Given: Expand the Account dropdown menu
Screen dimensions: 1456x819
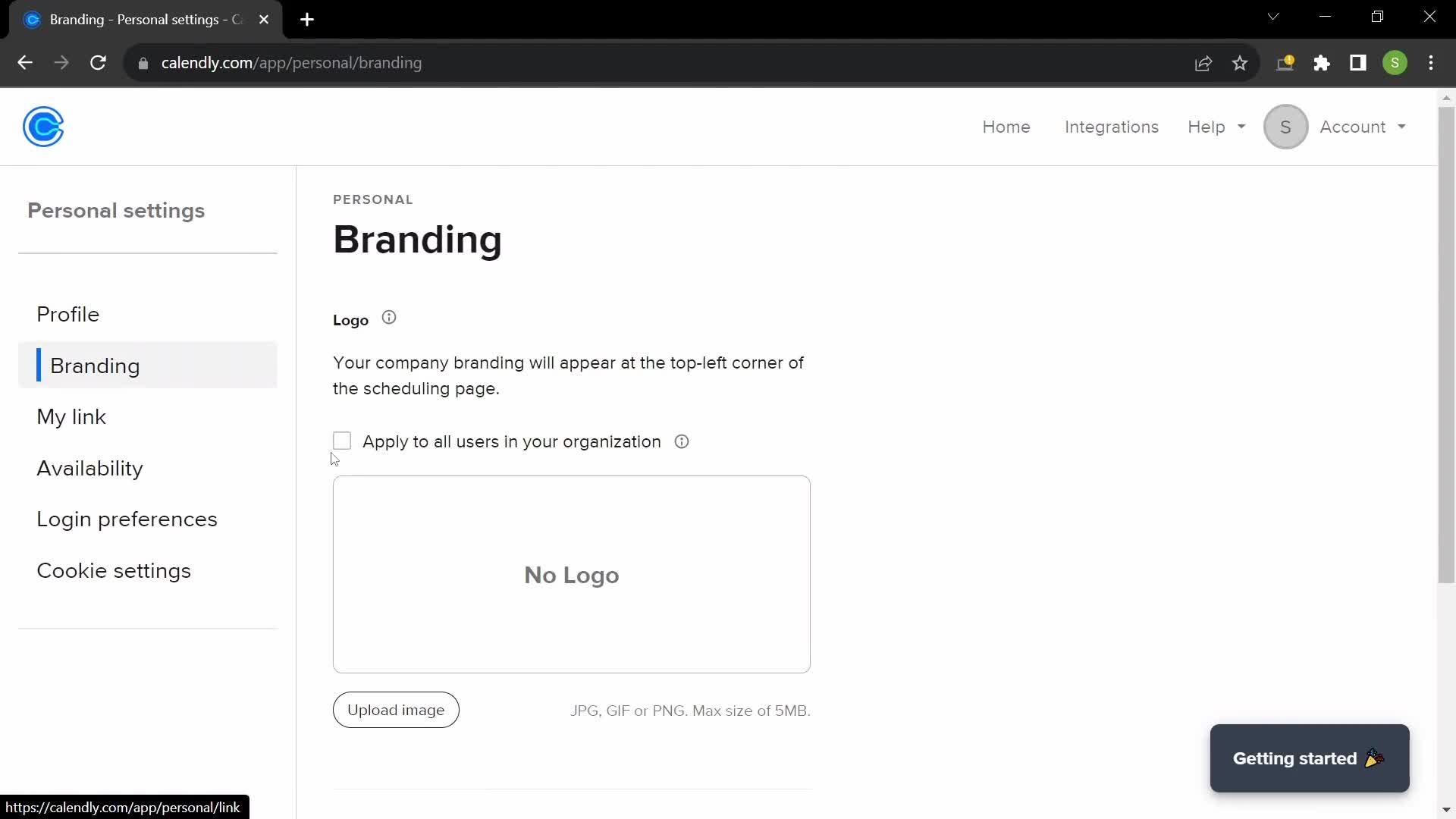Looking at the screenshot, I should 1362,127.
